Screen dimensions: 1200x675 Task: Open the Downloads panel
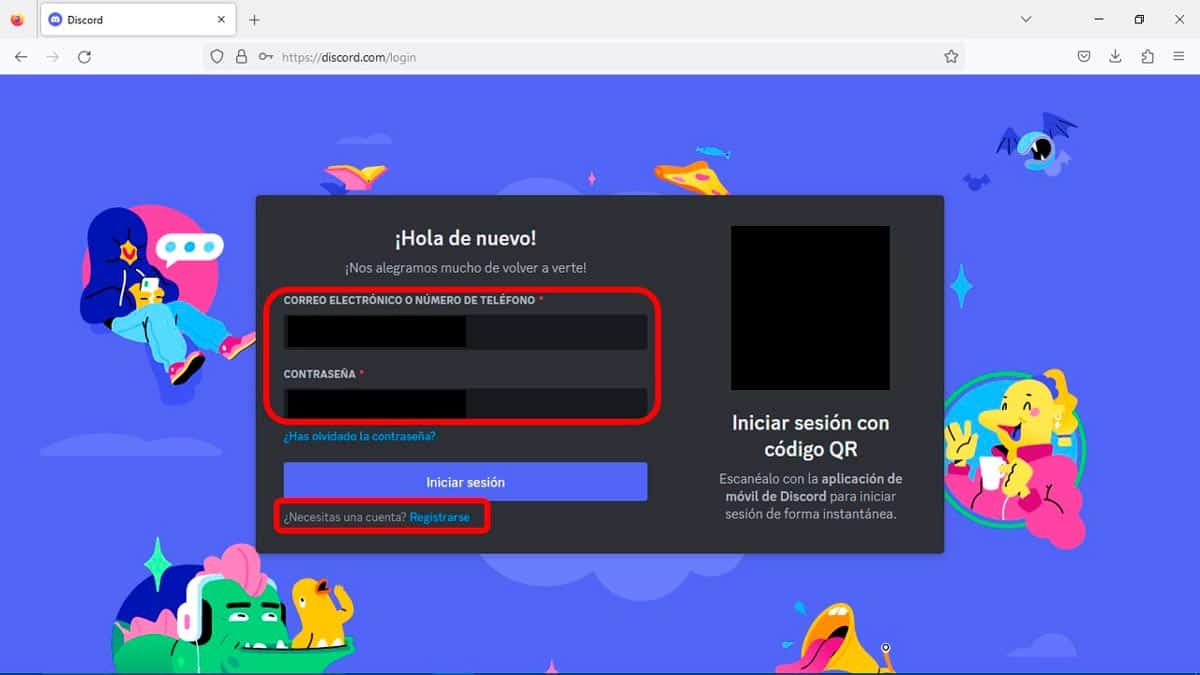tap(1115, 57)
